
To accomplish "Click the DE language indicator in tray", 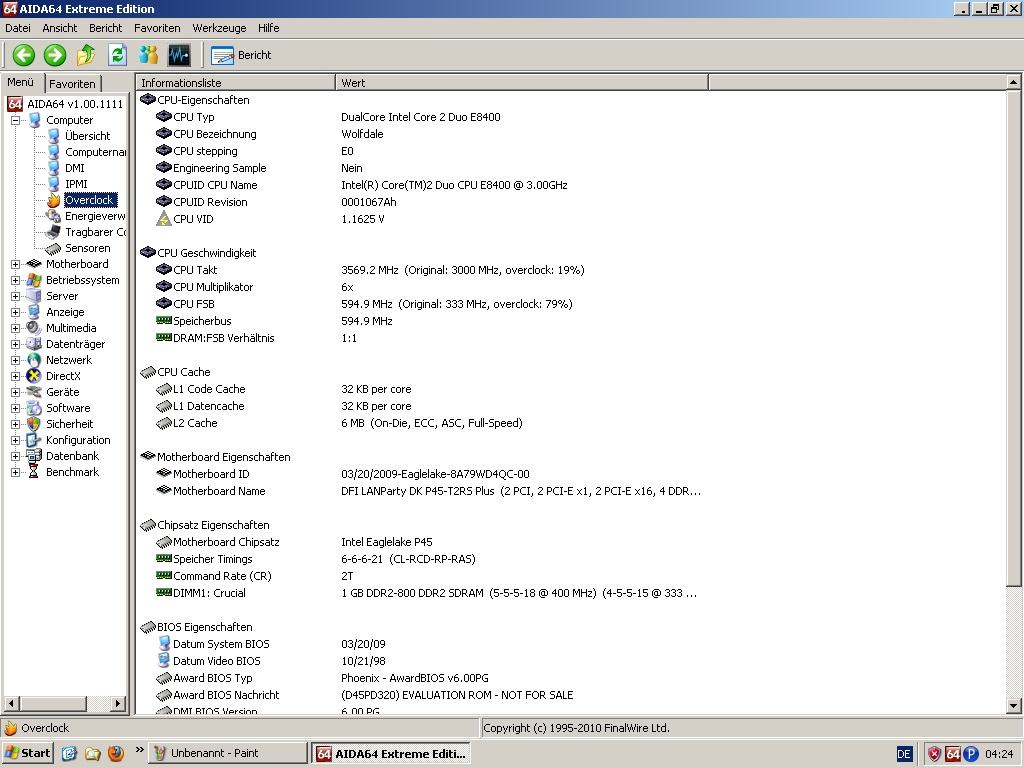I will tap(904, 754).
